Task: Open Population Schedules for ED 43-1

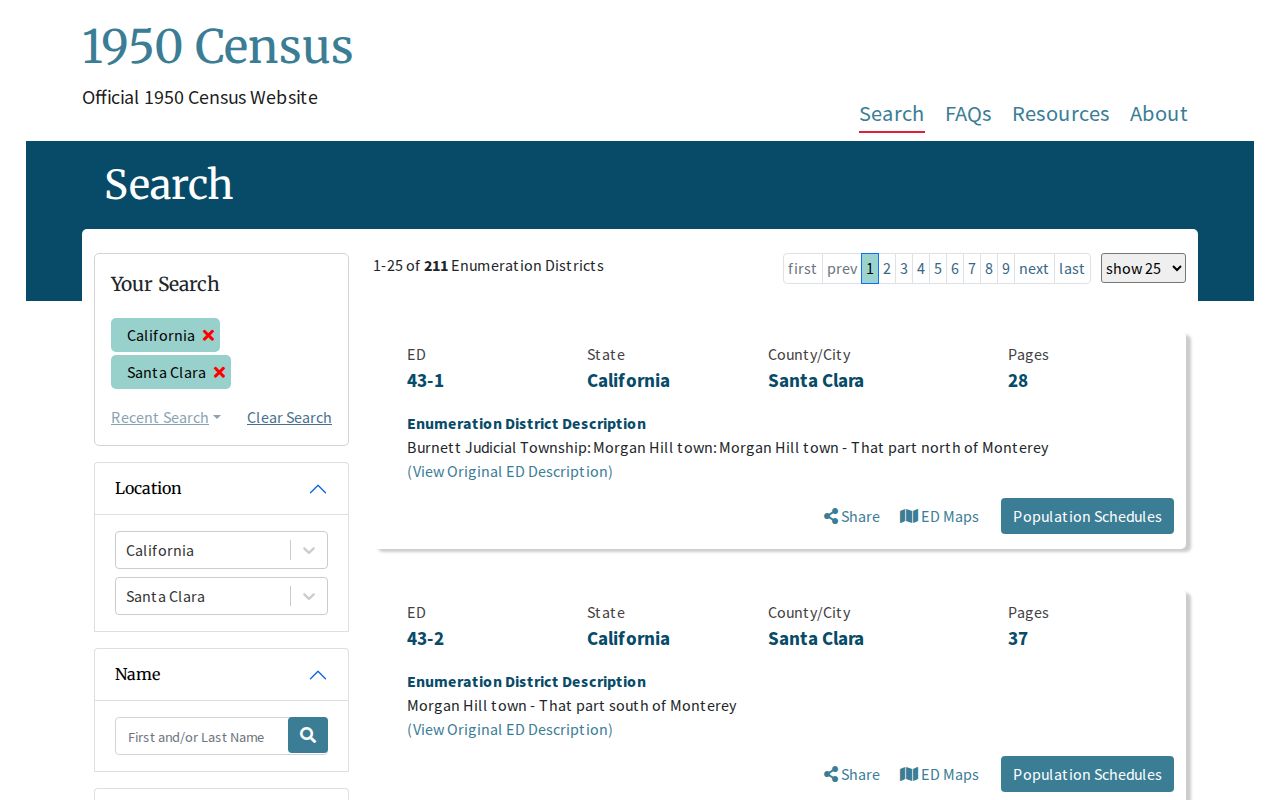Action: 1087,516
